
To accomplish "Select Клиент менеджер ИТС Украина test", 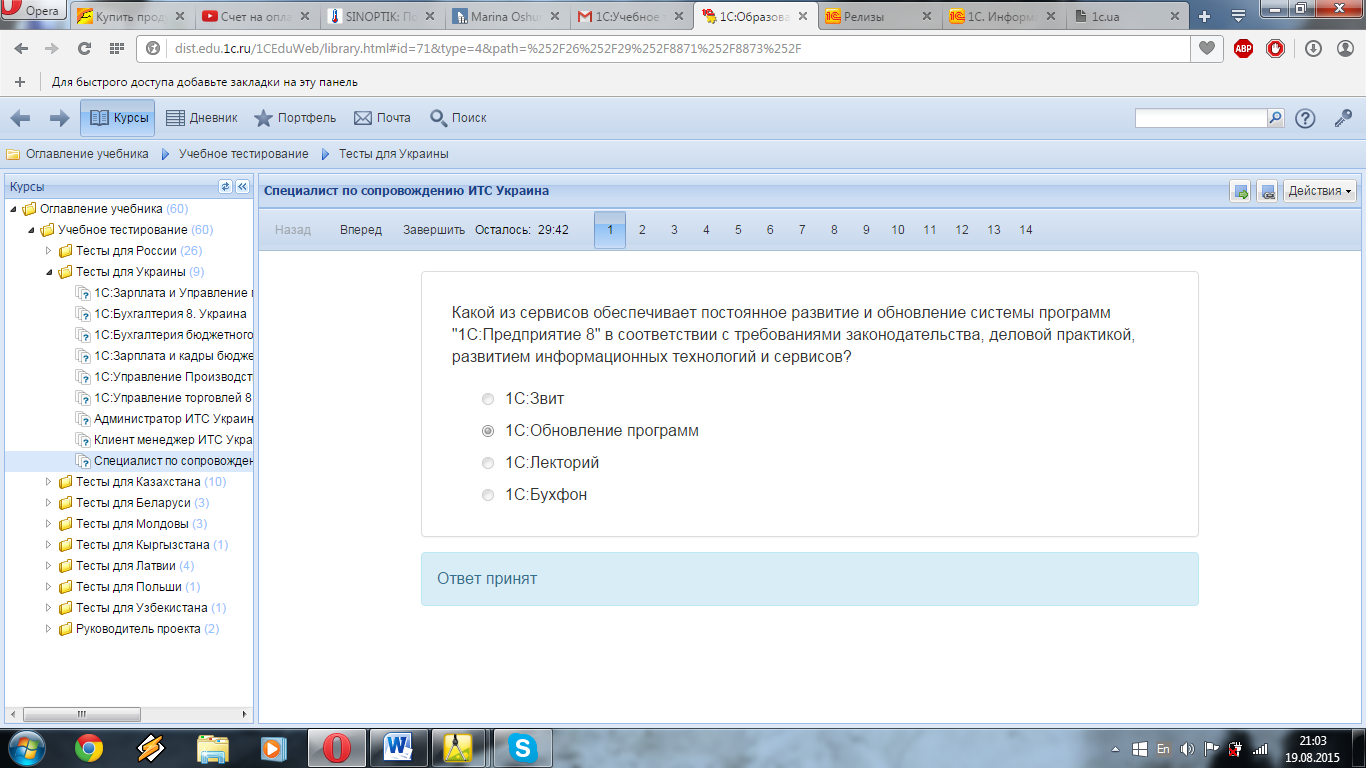I will [x=173, y=440].
